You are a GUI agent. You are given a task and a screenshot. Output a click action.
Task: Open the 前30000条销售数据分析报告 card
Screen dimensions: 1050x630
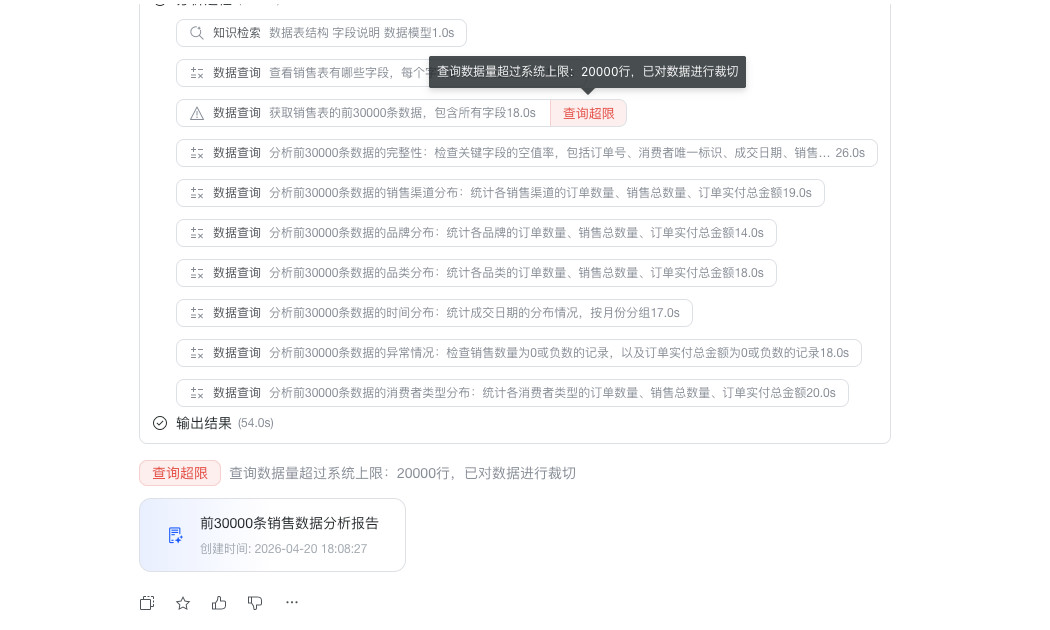(273, 535)
